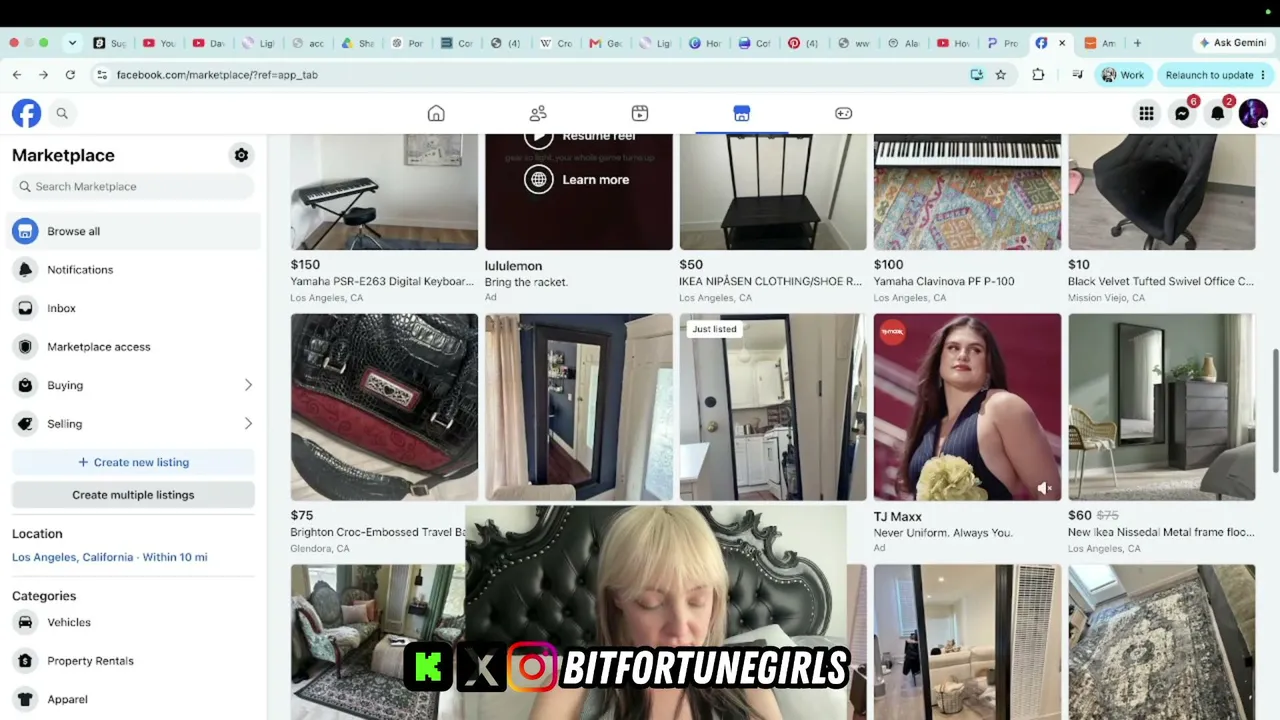Go to Facebook home via the logo
The height and width of the screenshot is (720, 1280).
pos(27,113)
